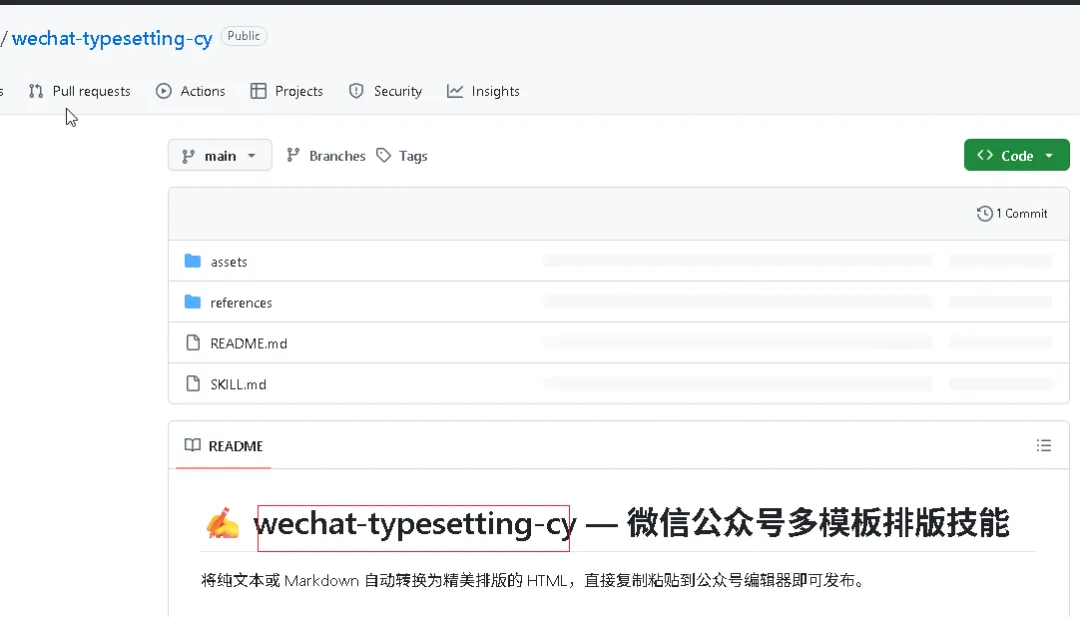Click the Insights graph icon
Screen dimensions: 1080x617
tap(455, 91)
